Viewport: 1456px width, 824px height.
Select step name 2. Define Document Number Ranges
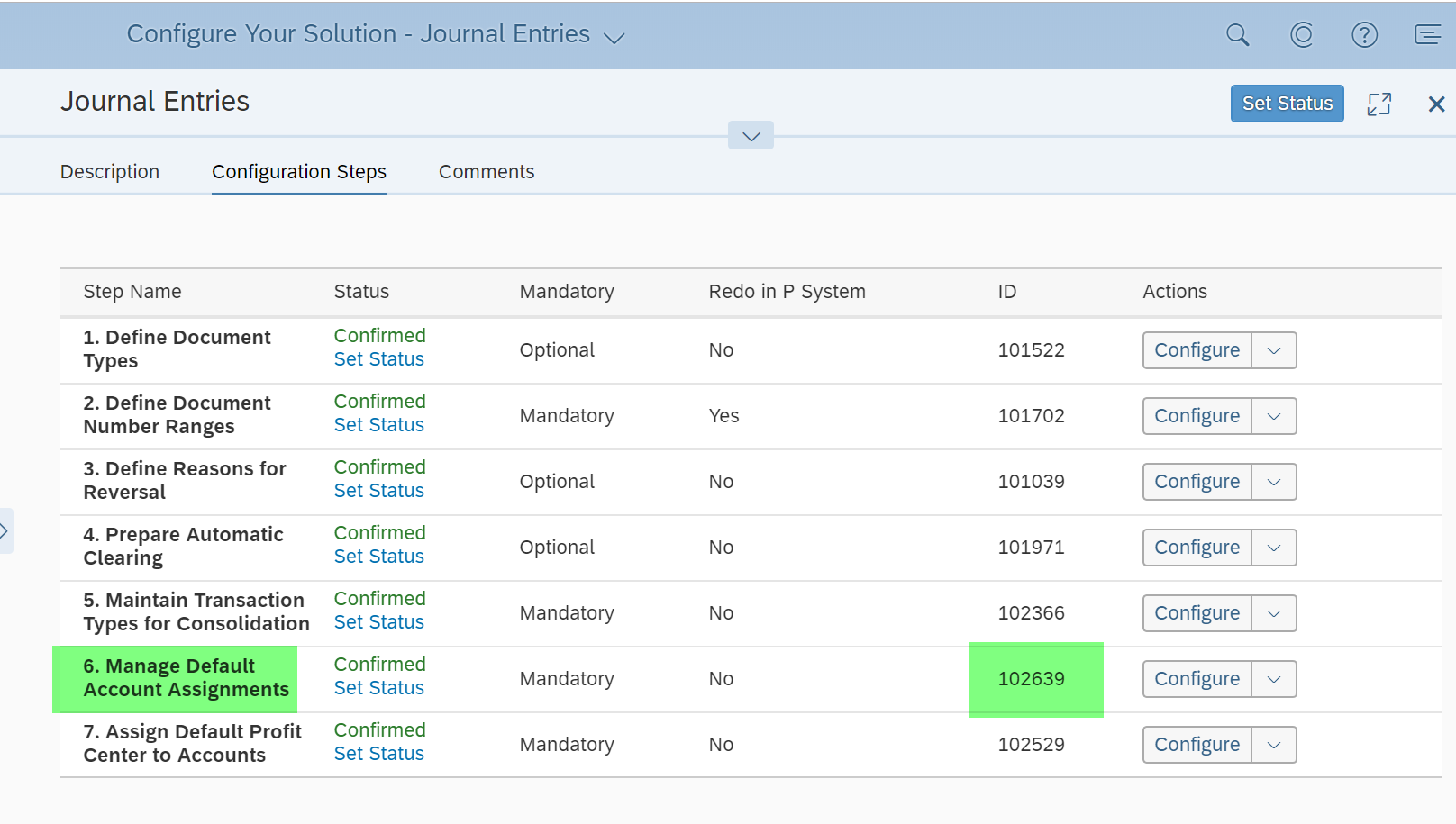click(177, 415)
